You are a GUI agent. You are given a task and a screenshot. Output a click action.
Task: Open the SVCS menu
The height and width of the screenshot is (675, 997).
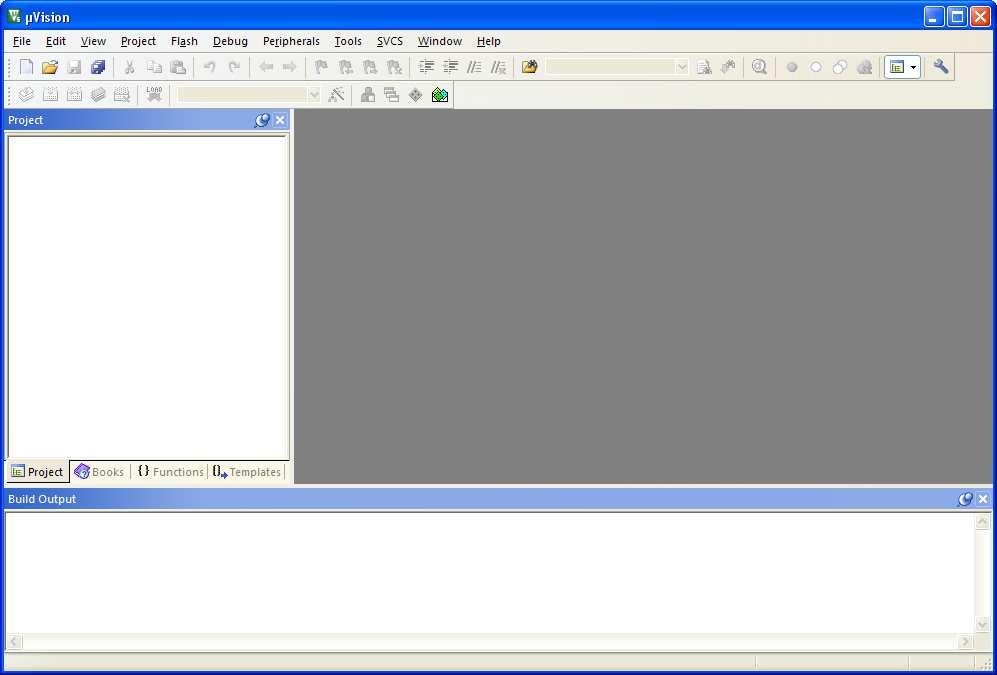point(390,41)
